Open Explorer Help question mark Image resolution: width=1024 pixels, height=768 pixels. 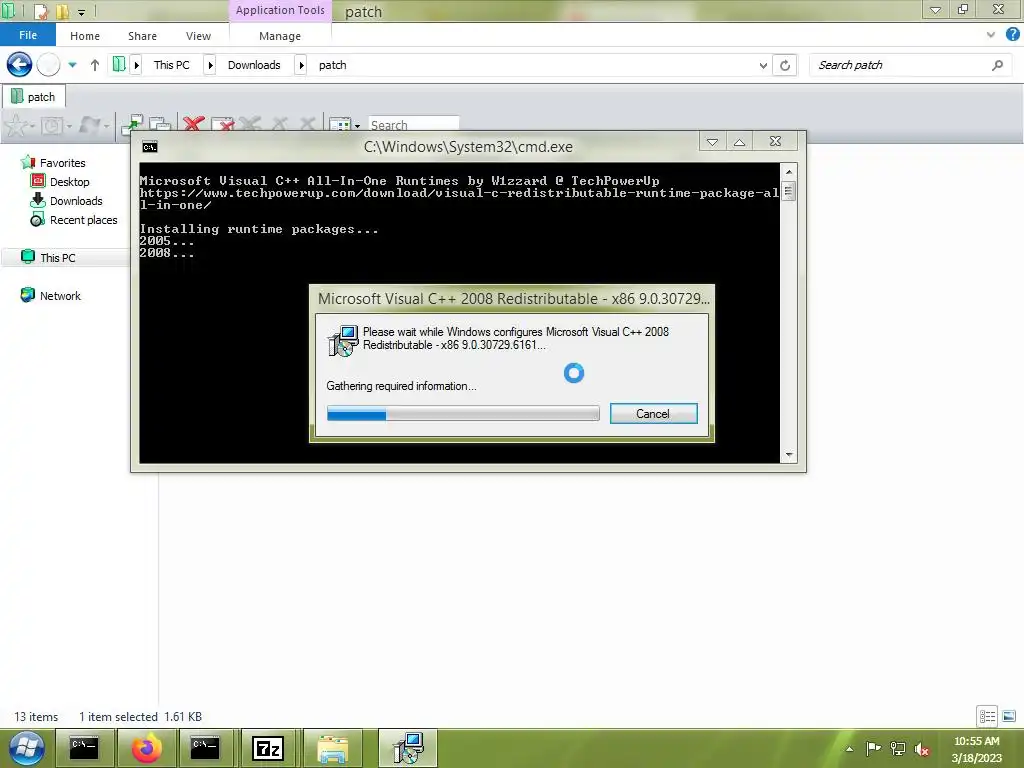click(1013, 35)
